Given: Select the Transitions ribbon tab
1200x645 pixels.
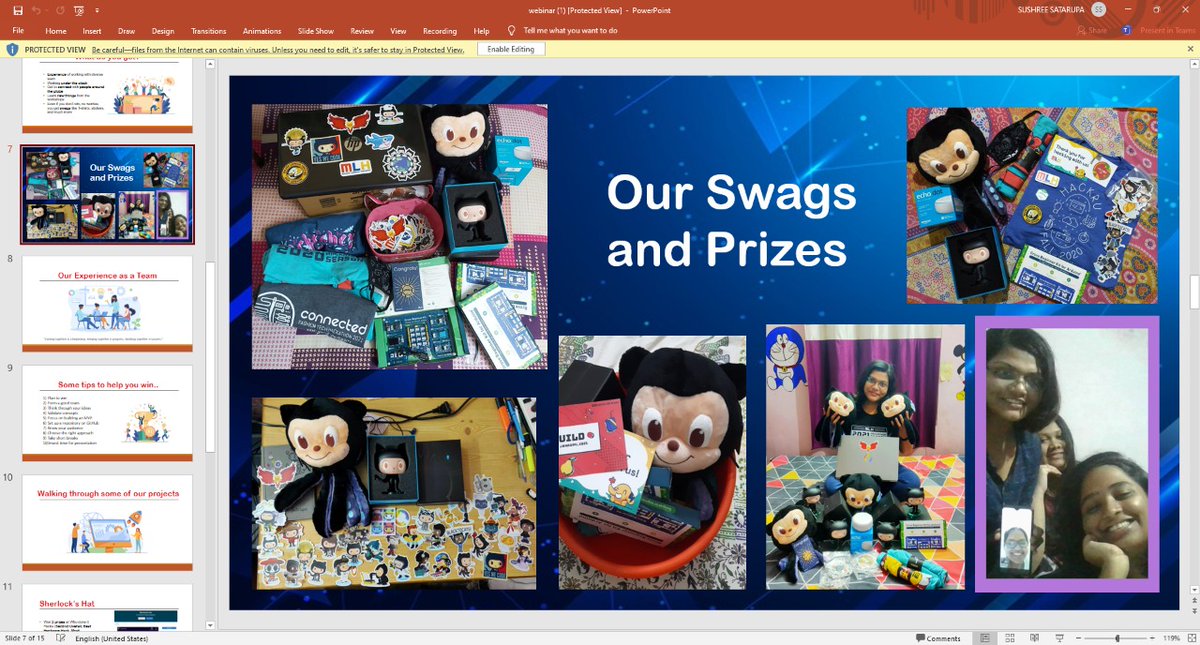Looking at the screenshot, I should (x=209, y=31).
